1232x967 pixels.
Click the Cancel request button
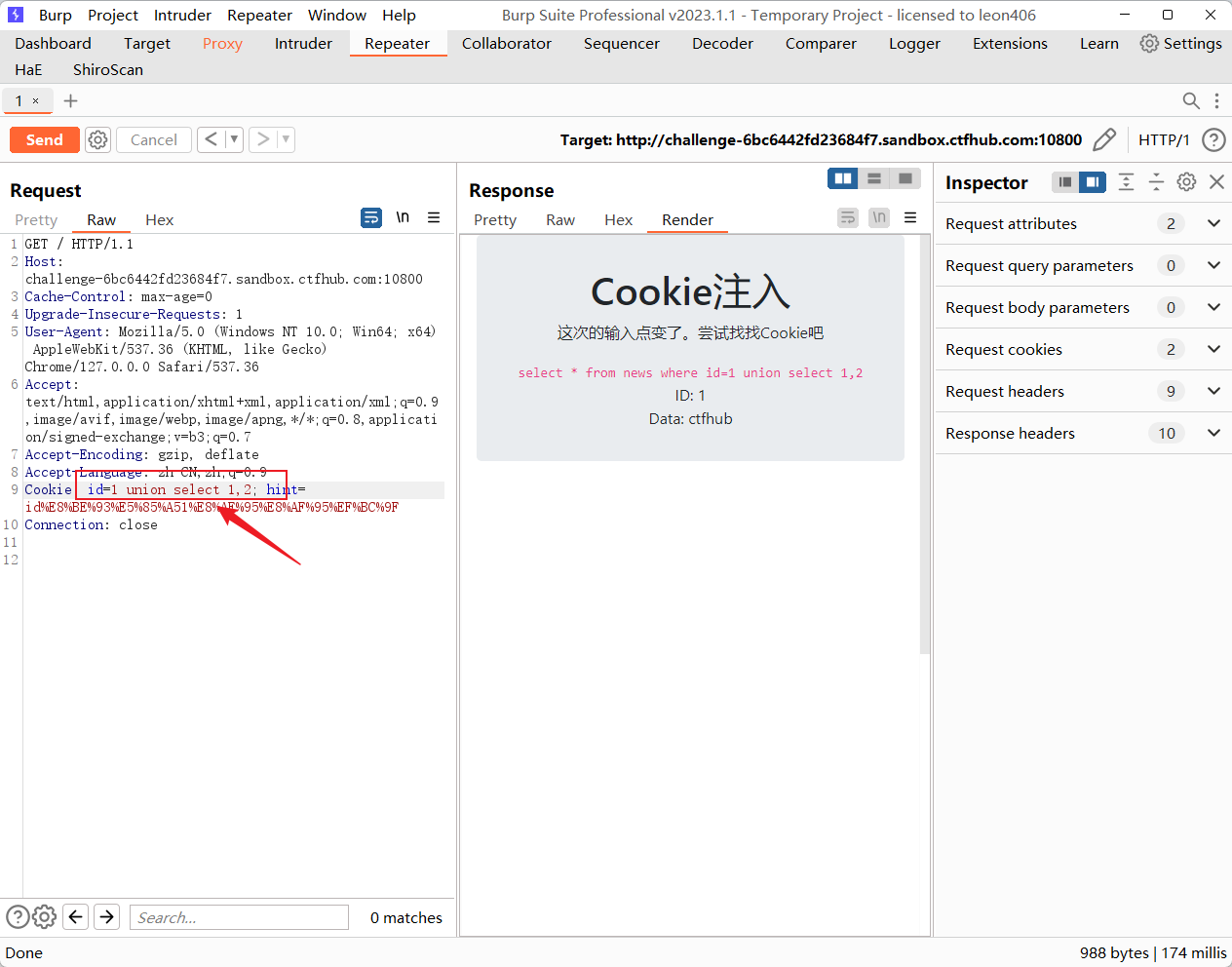tap(154, 139)
